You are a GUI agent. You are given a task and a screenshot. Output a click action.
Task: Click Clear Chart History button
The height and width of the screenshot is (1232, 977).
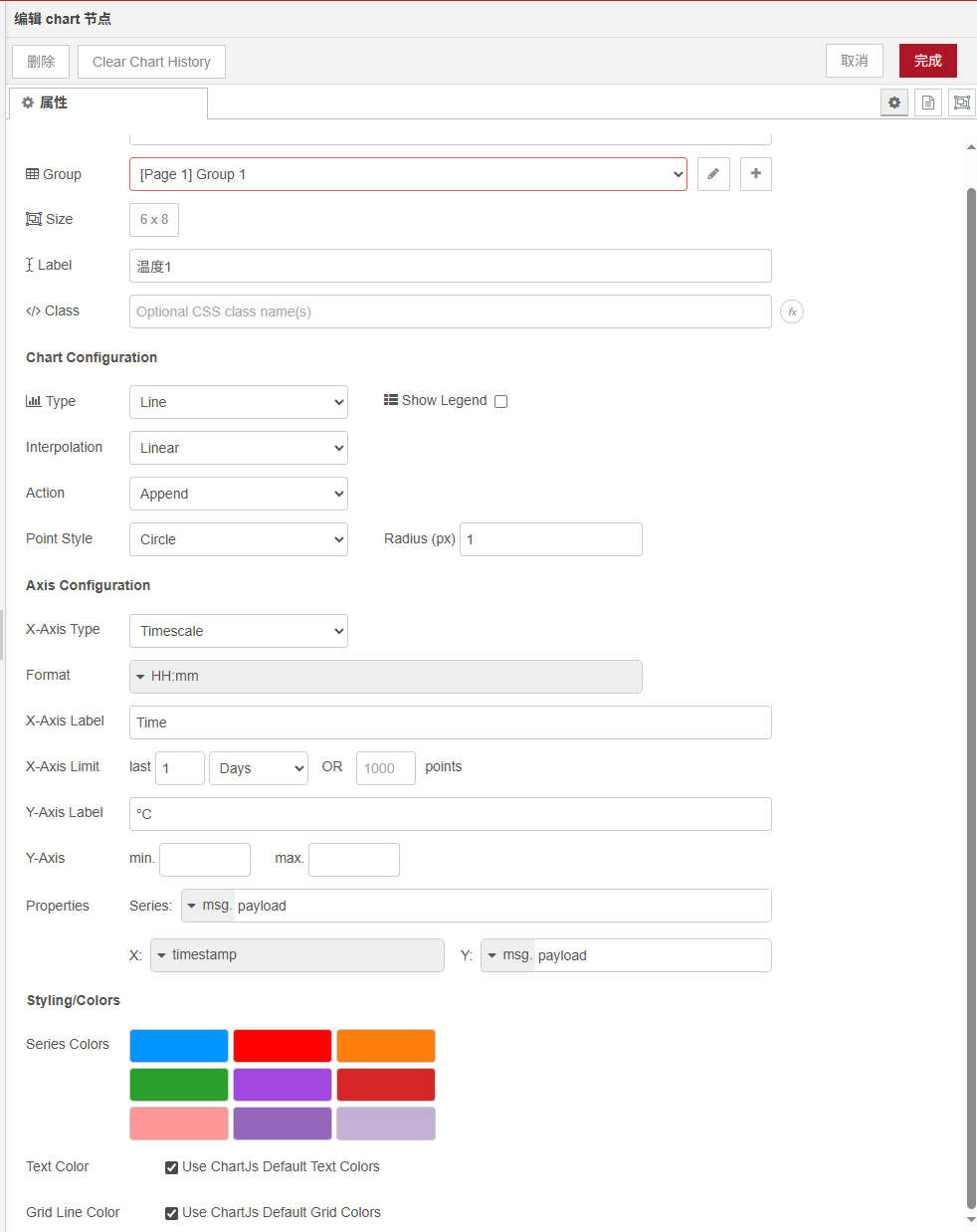(x=151, y=62)
